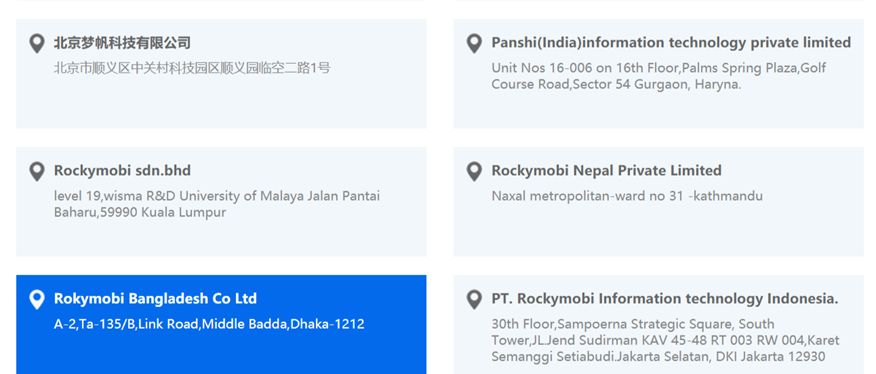
Task: Click the location pin next to Panshi(India)
Action: pyautogui.click(x=474, y=44)
